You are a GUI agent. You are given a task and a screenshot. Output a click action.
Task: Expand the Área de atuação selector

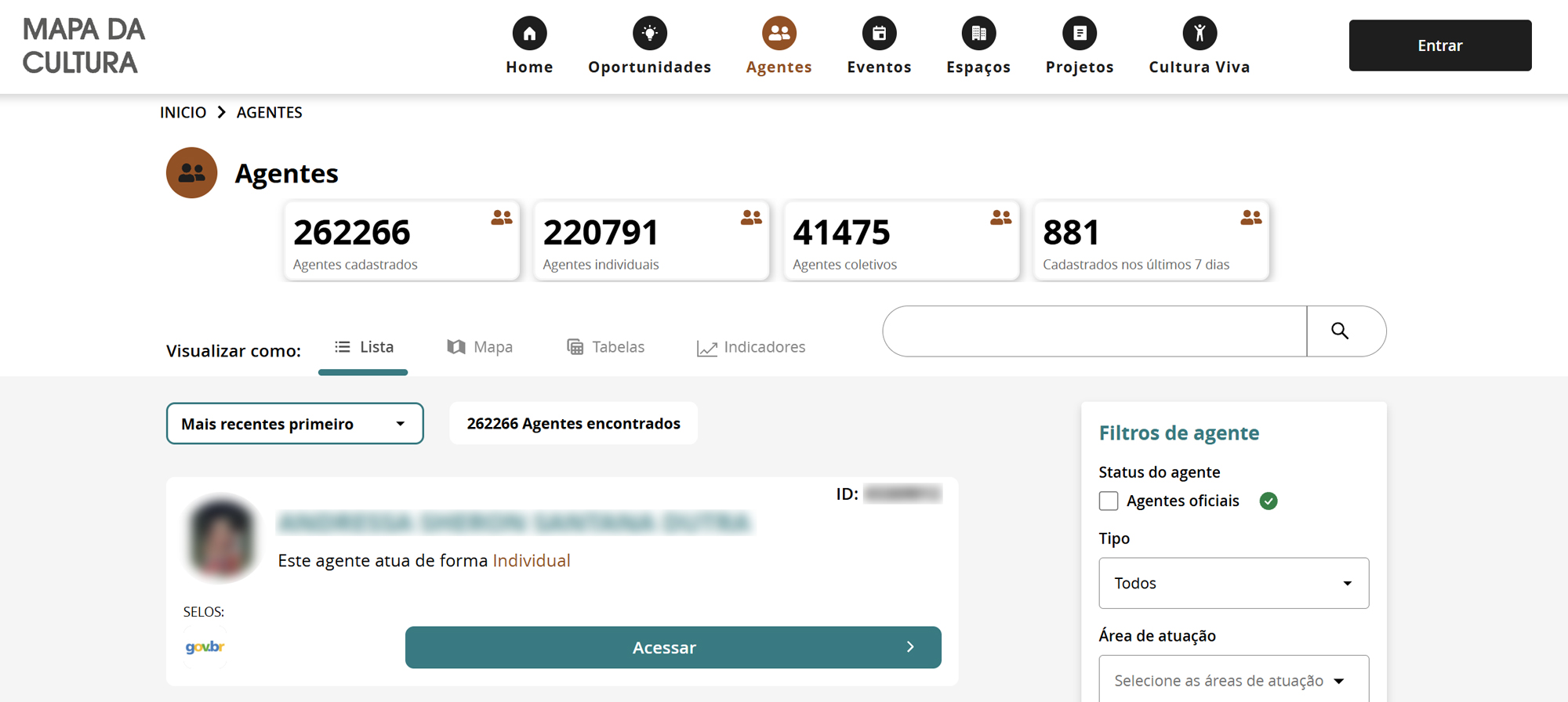click(x=1234, y=679)
